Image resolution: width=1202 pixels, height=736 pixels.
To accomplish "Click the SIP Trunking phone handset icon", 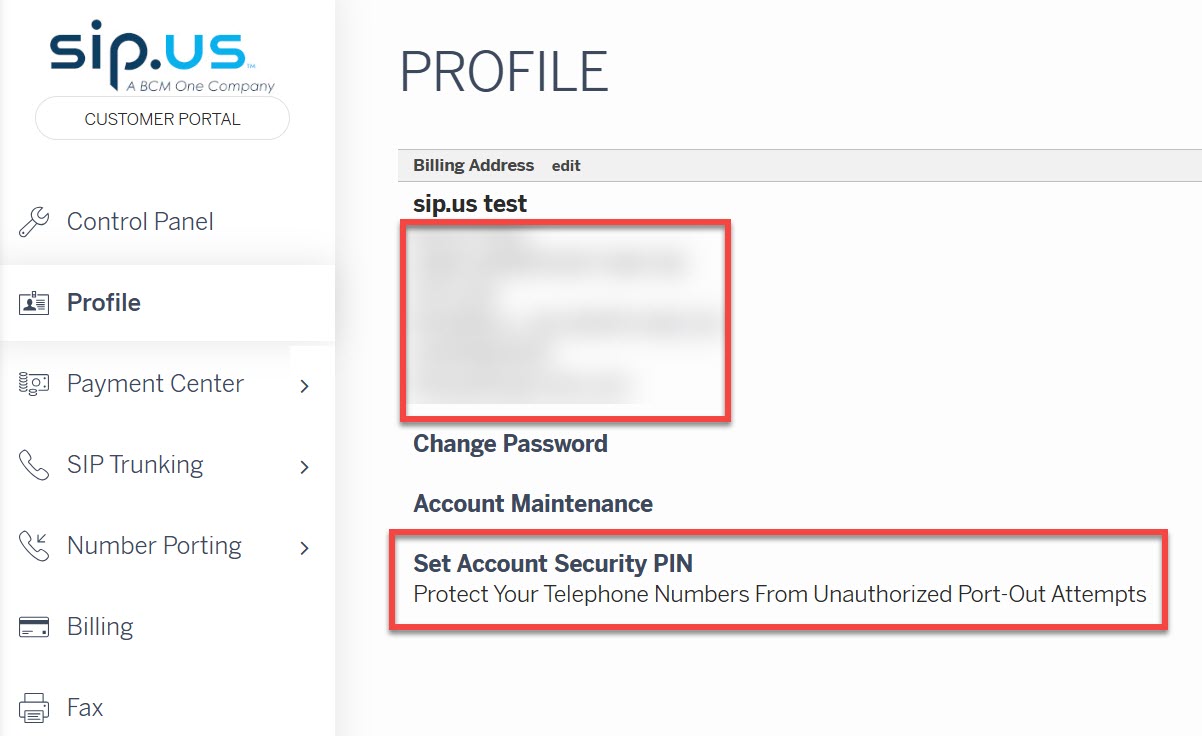I will [34, 465].
